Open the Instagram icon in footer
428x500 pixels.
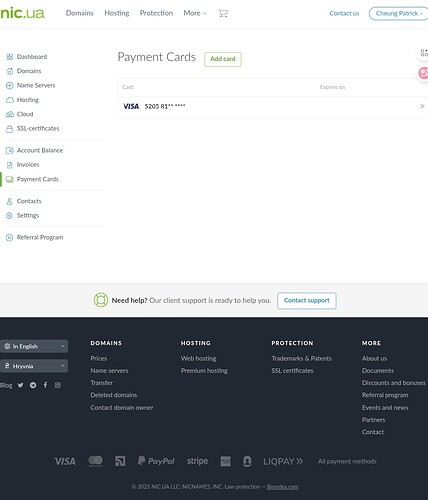click(58, 385)
